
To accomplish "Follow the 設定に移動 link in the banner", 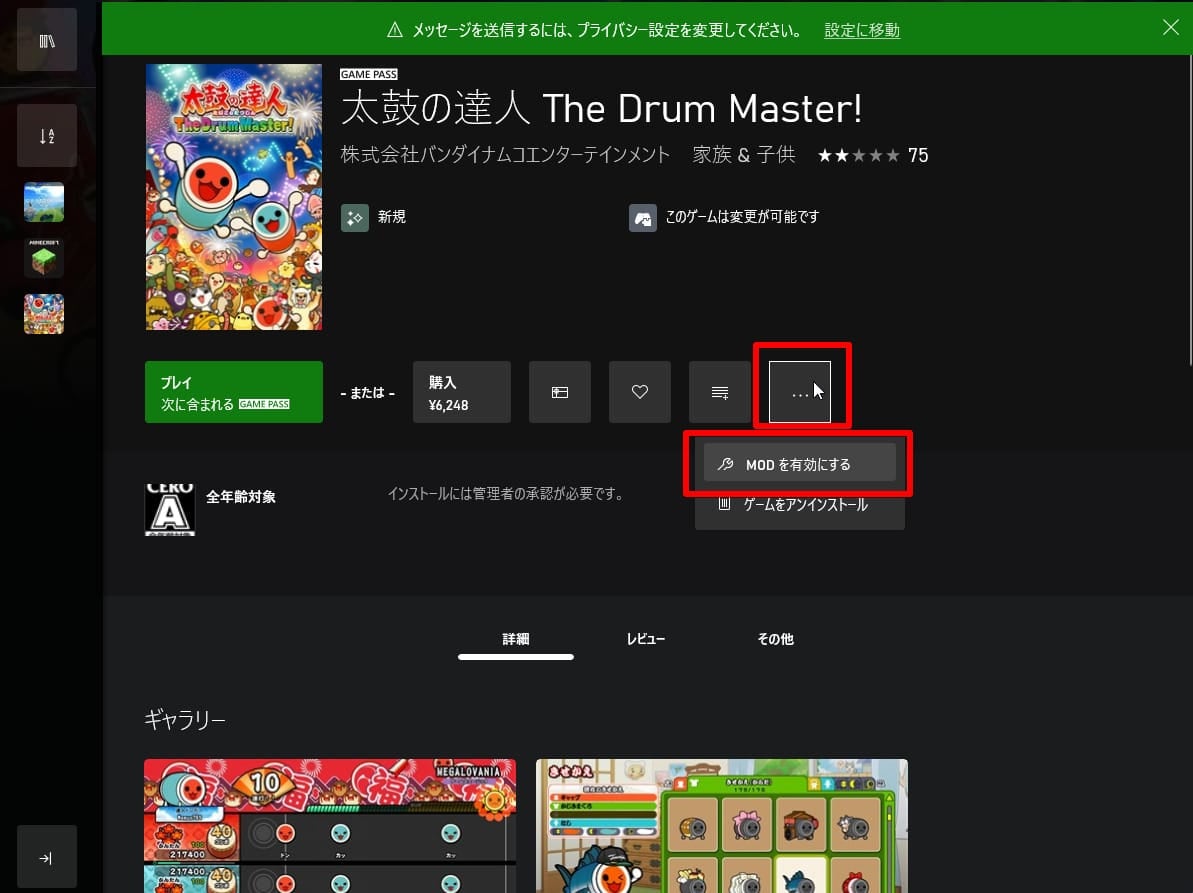I will tap(861, 30).
